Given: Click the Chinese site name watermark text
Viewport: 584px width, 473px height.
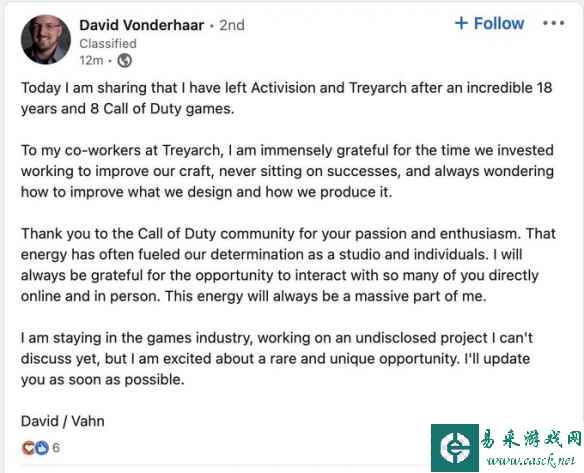Looking at the screenshot, I should coord(530,437).
